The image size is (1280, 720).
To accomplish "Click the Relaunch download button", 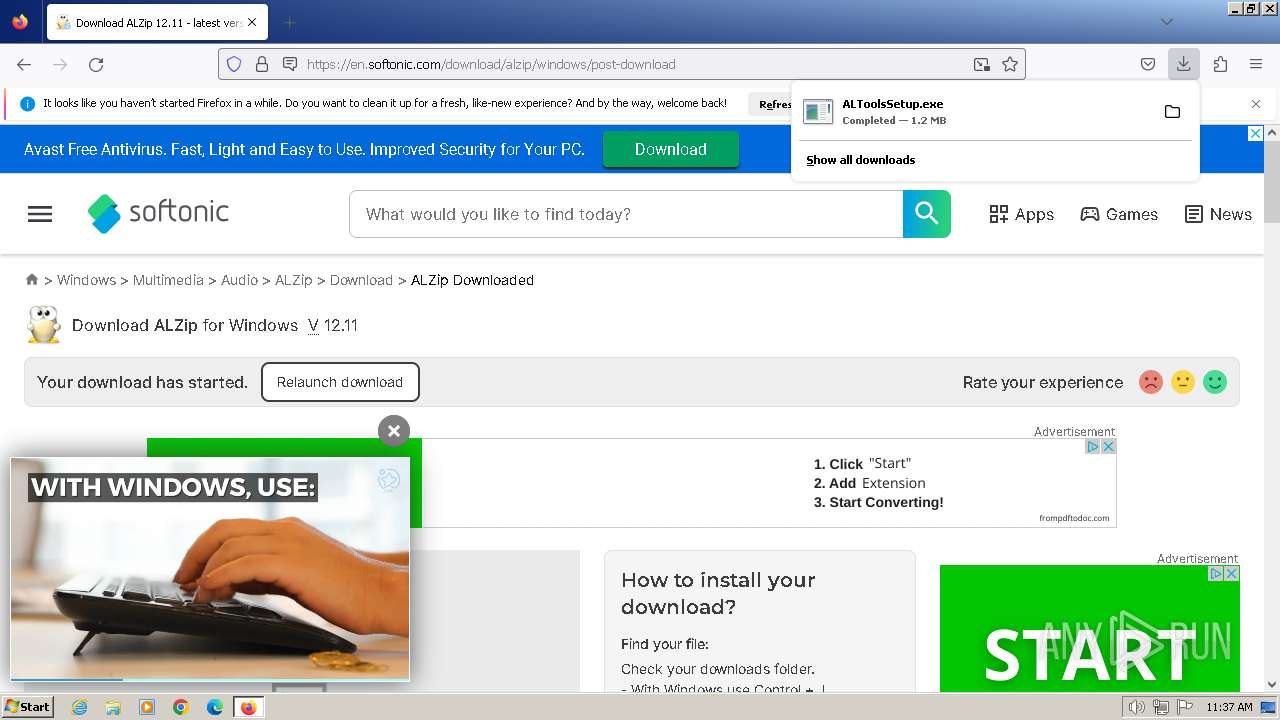I will pyautogui.click(x=340, y=382).
